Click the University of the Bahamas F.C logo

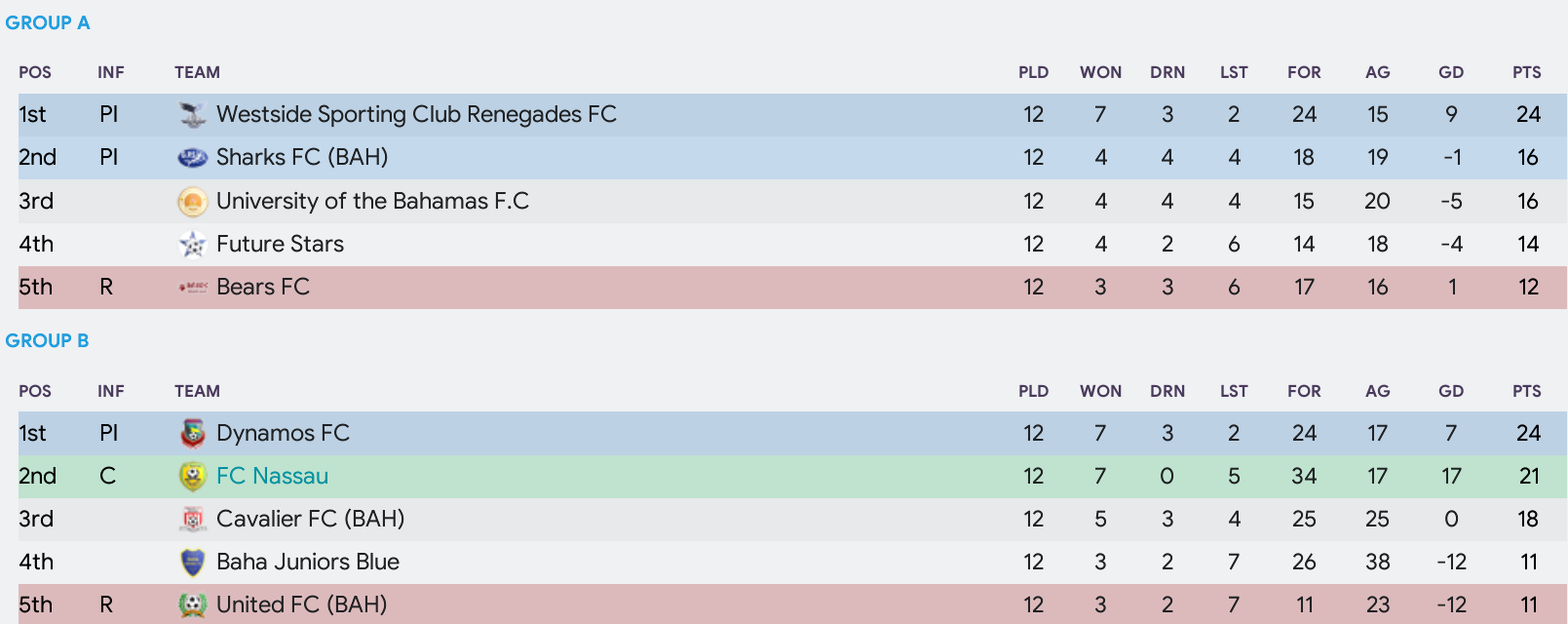point(193,202)
